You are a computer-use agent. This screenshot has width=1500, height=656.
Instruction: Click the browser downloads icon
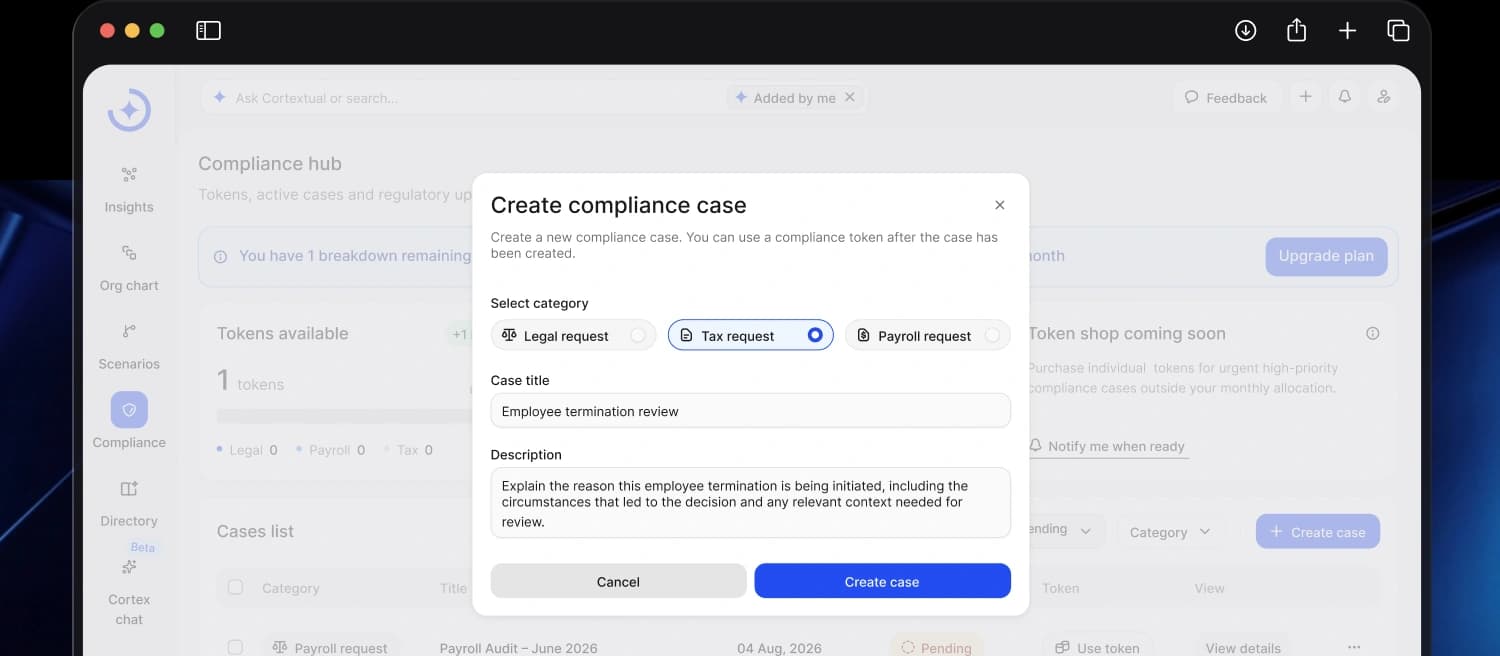point(1245,31)
